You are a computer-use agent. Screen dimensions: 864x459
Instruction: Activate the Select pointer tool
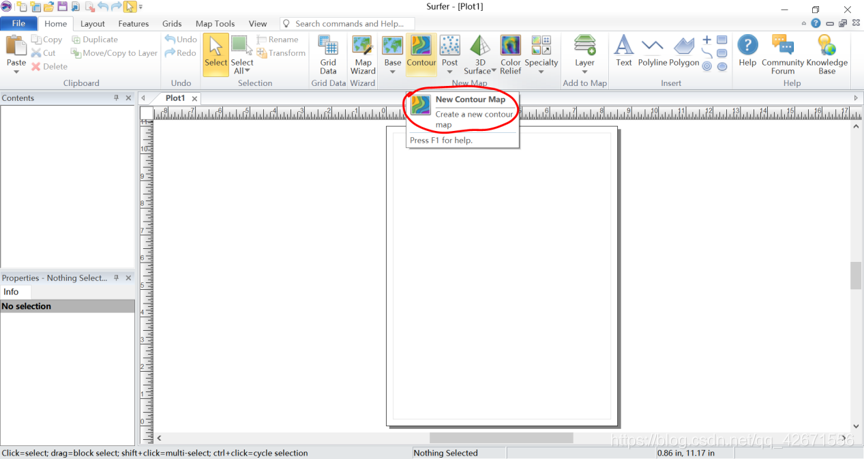coord(215,53)
